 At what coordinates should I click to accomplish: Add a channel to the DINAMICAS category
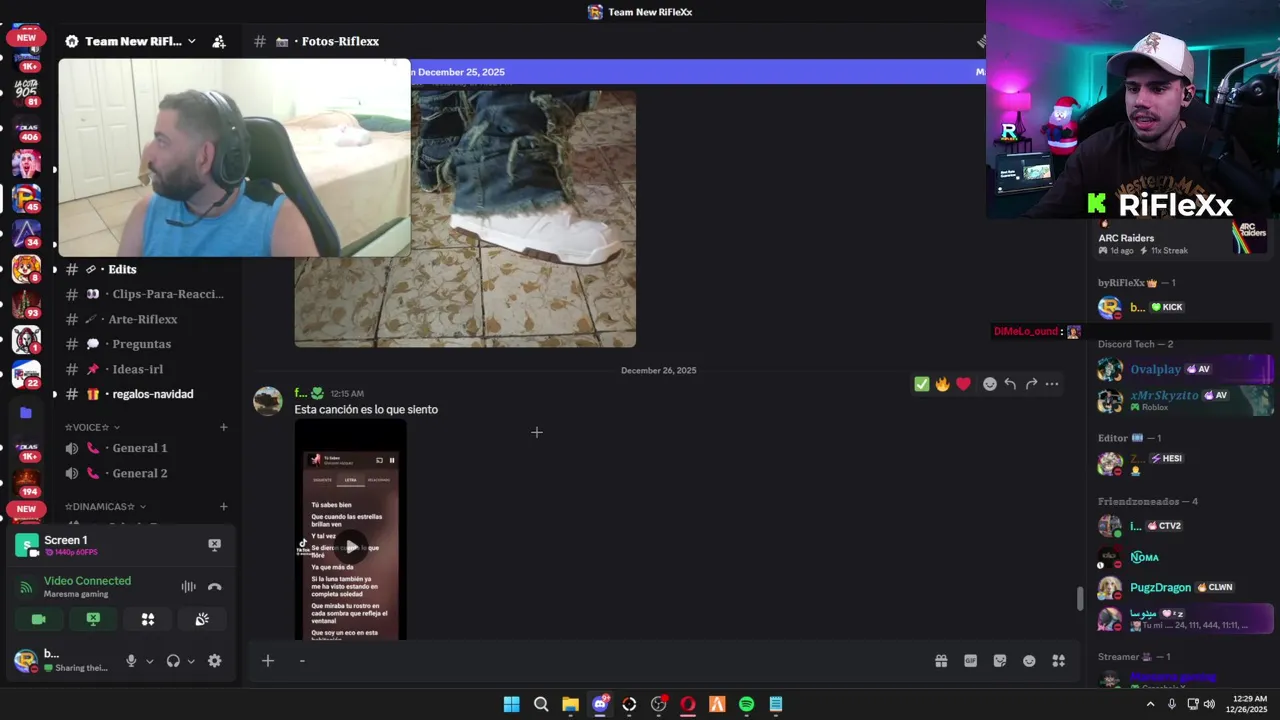coord(223,507)
